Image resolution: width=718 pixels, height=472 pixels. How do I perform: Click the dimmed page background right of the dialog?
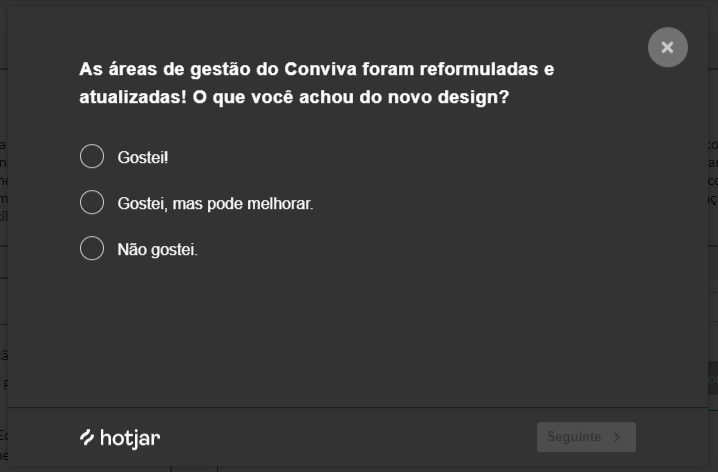(x=713, y=300)
